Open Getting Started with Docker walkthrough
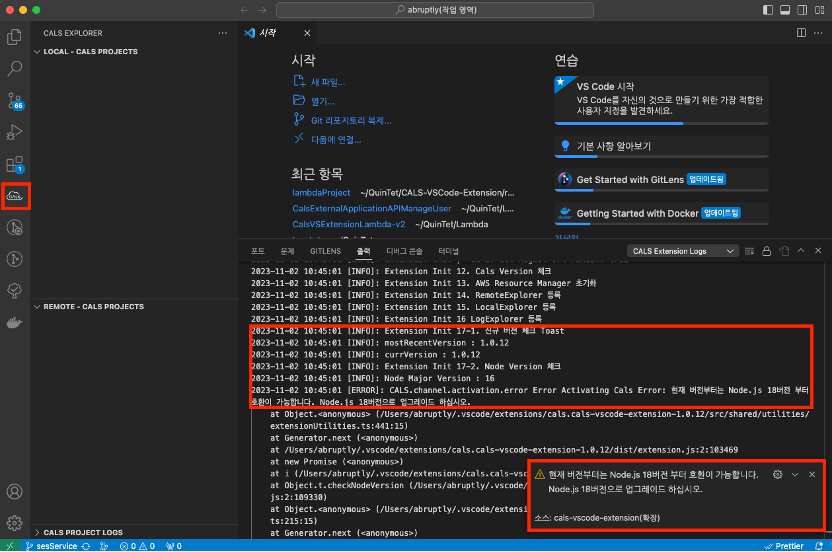The image size is (832, 552). pyautogui.click(x=661, y=213)
